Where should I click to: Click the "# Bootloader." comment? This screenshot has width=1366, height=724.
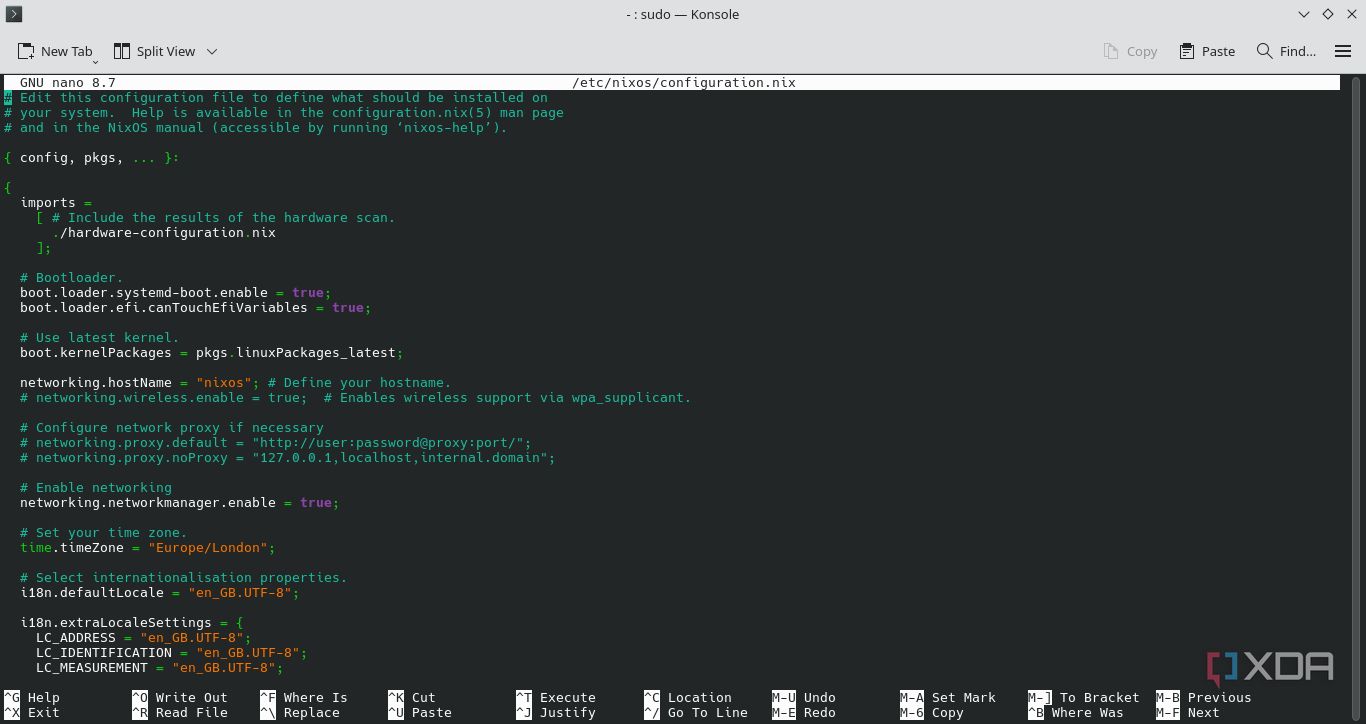click(72, 278)
